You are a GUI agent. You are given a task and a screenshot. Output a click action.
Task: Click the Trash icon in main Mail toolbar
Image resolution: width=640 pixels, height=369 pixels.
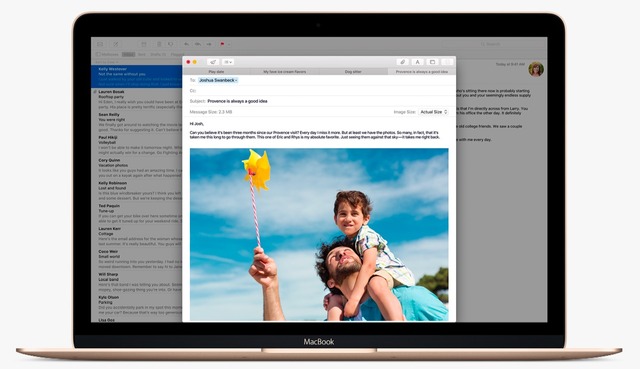tap(159, 44)
